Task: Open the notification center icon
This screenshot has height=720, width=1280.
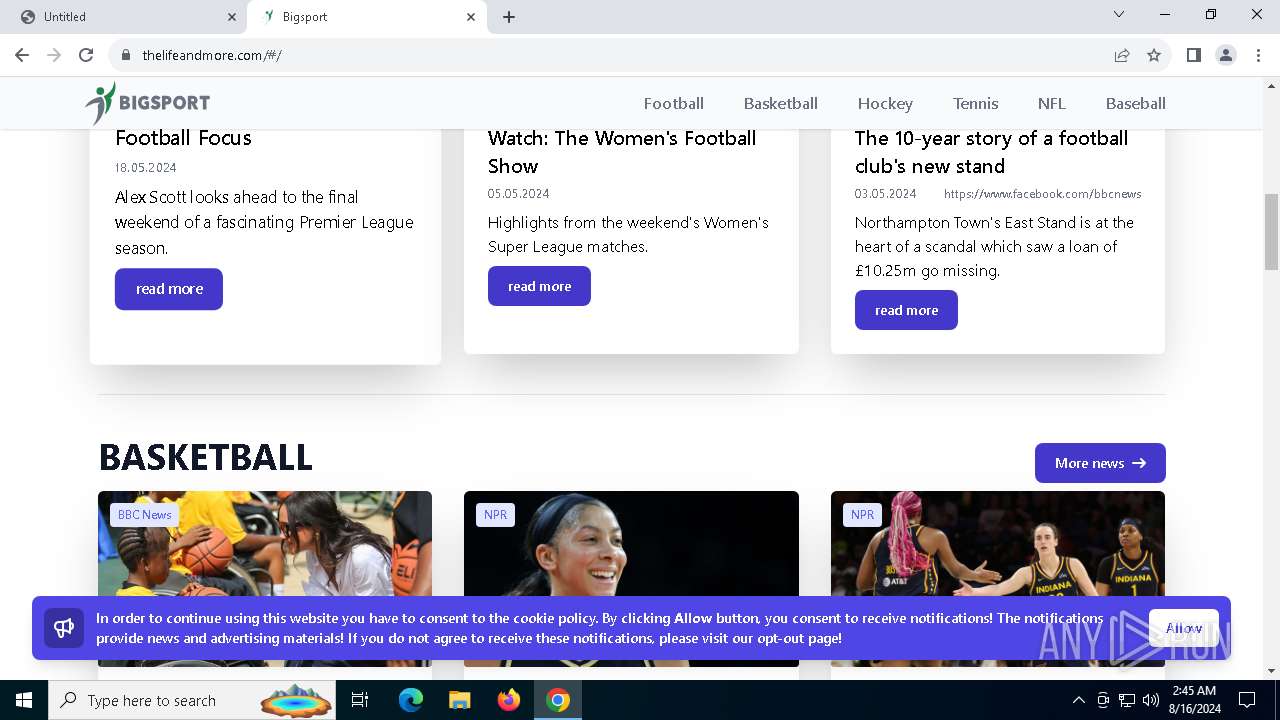Action: pos(1247,700)
